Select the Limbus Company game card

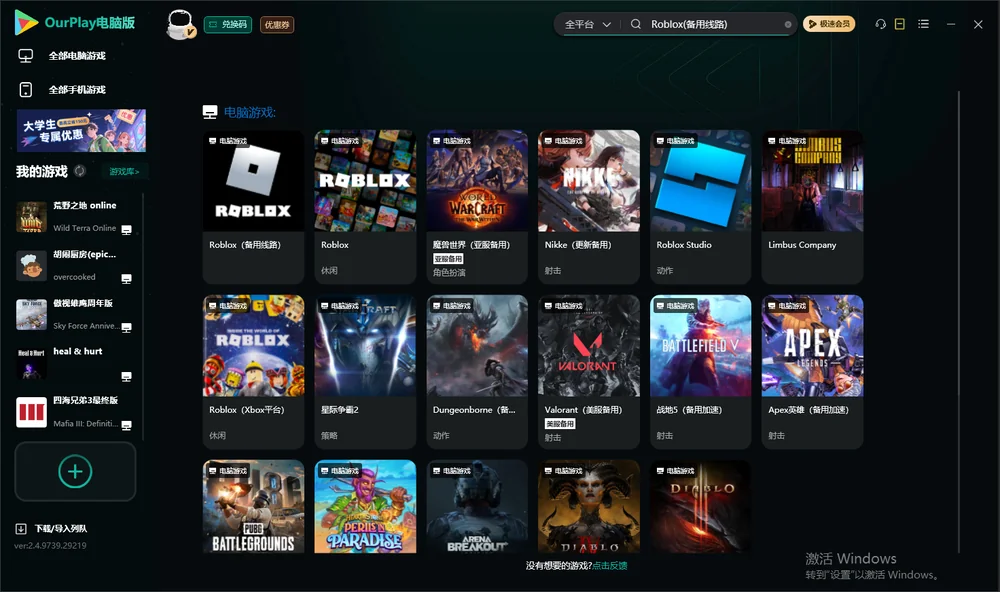(x=812, y=207)
